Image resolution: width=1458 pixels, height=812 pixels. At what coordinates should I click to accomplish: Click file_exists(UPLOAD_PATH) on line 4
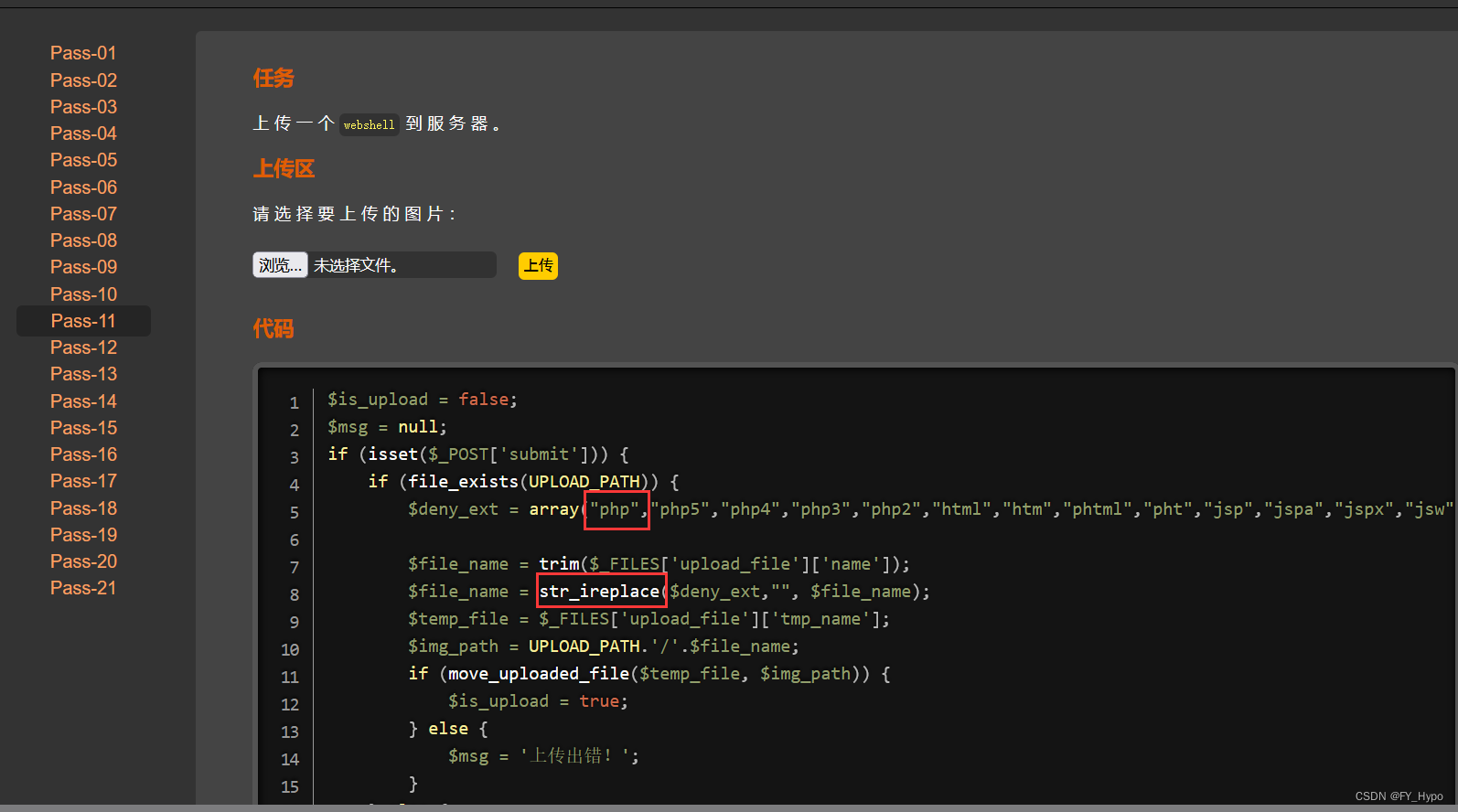(532, 482)
